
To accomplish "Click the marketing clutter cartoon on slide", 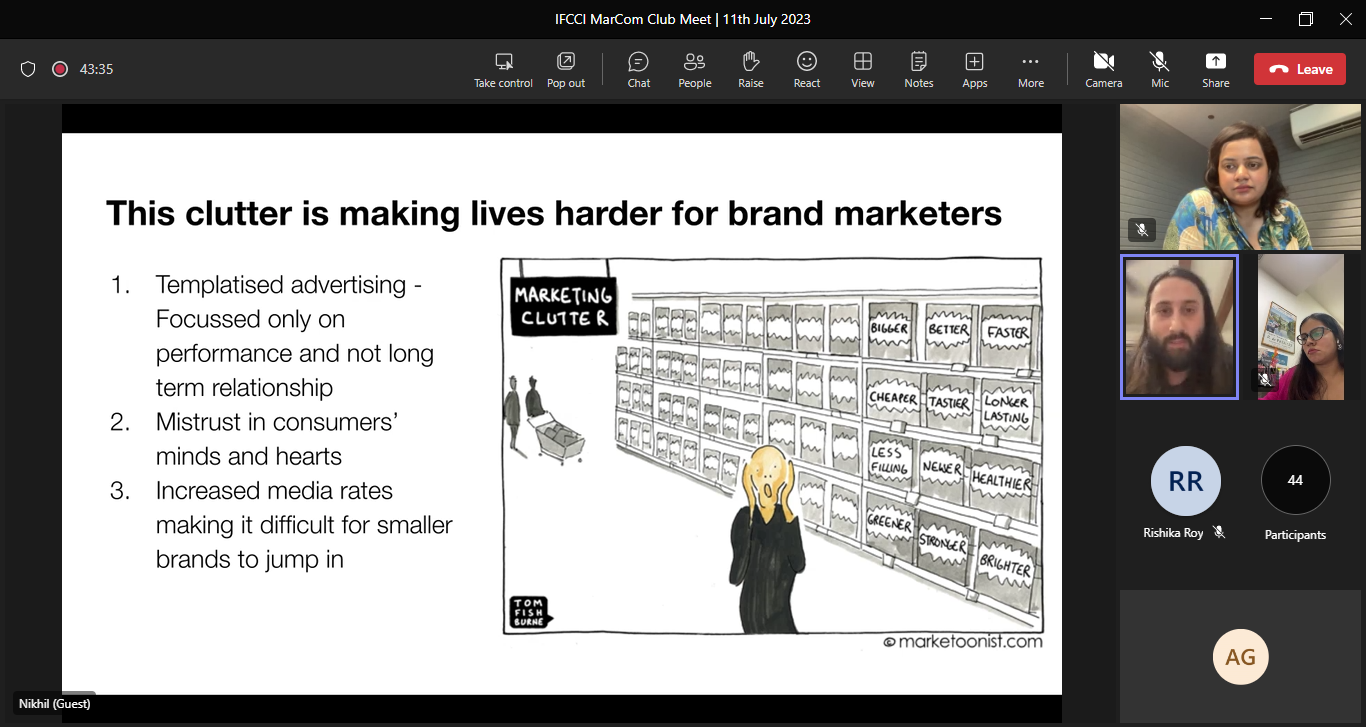I will click(771, 446).
